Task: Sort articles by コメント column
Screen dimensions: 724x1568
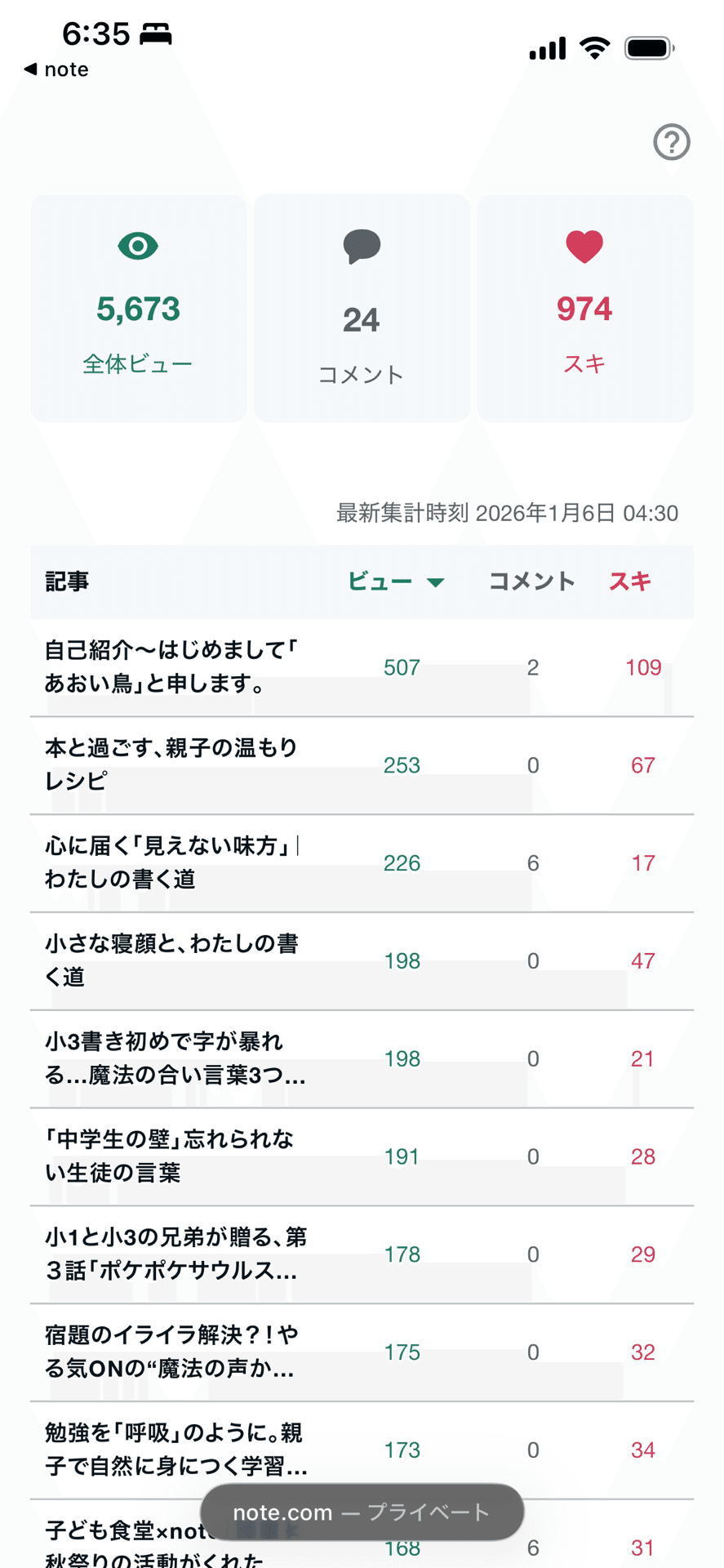Action: 531,581
